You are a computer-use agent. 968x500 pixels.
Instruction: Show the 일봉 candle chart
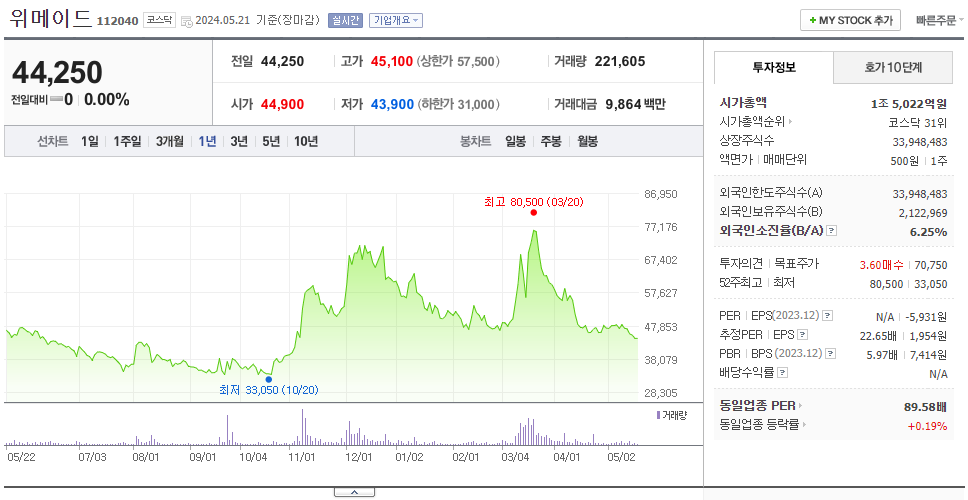point(515,141)
